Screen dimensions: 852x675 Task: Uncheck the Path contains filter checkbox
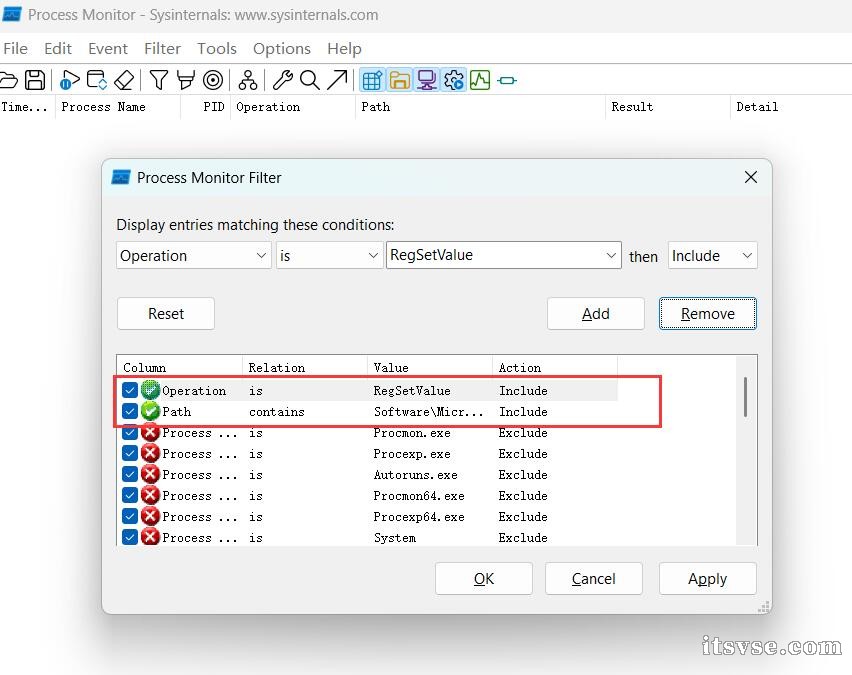130,411
